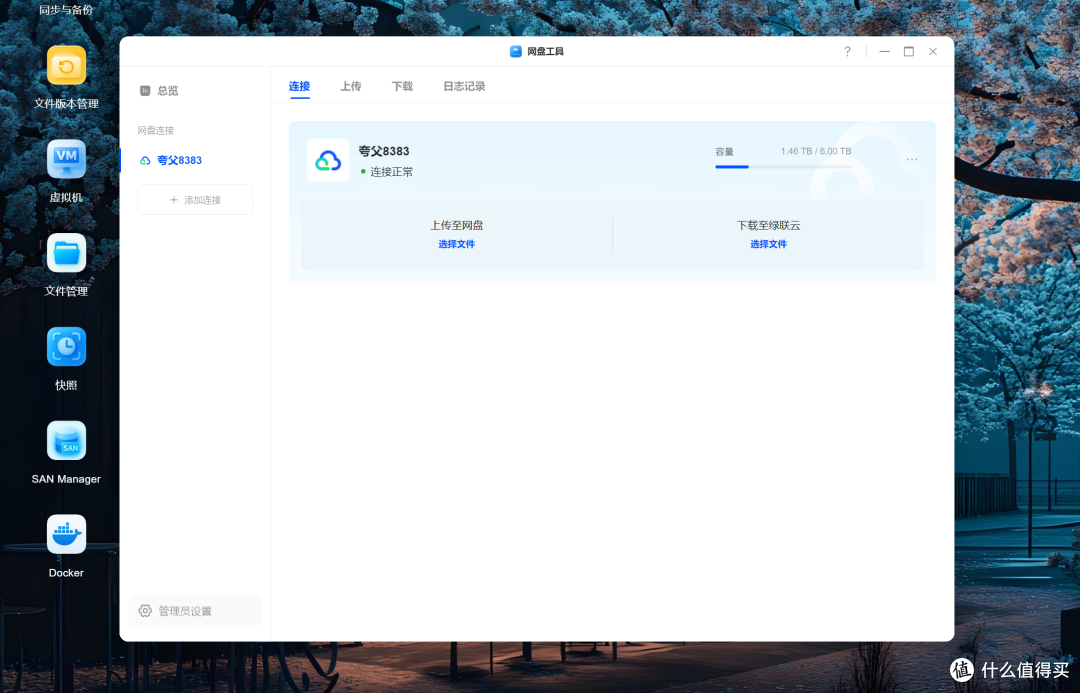Image resolution: width=1080 pixels, height=693 pixels.
Task: Switch to the 下载 tab
Action: pos(402,86)
